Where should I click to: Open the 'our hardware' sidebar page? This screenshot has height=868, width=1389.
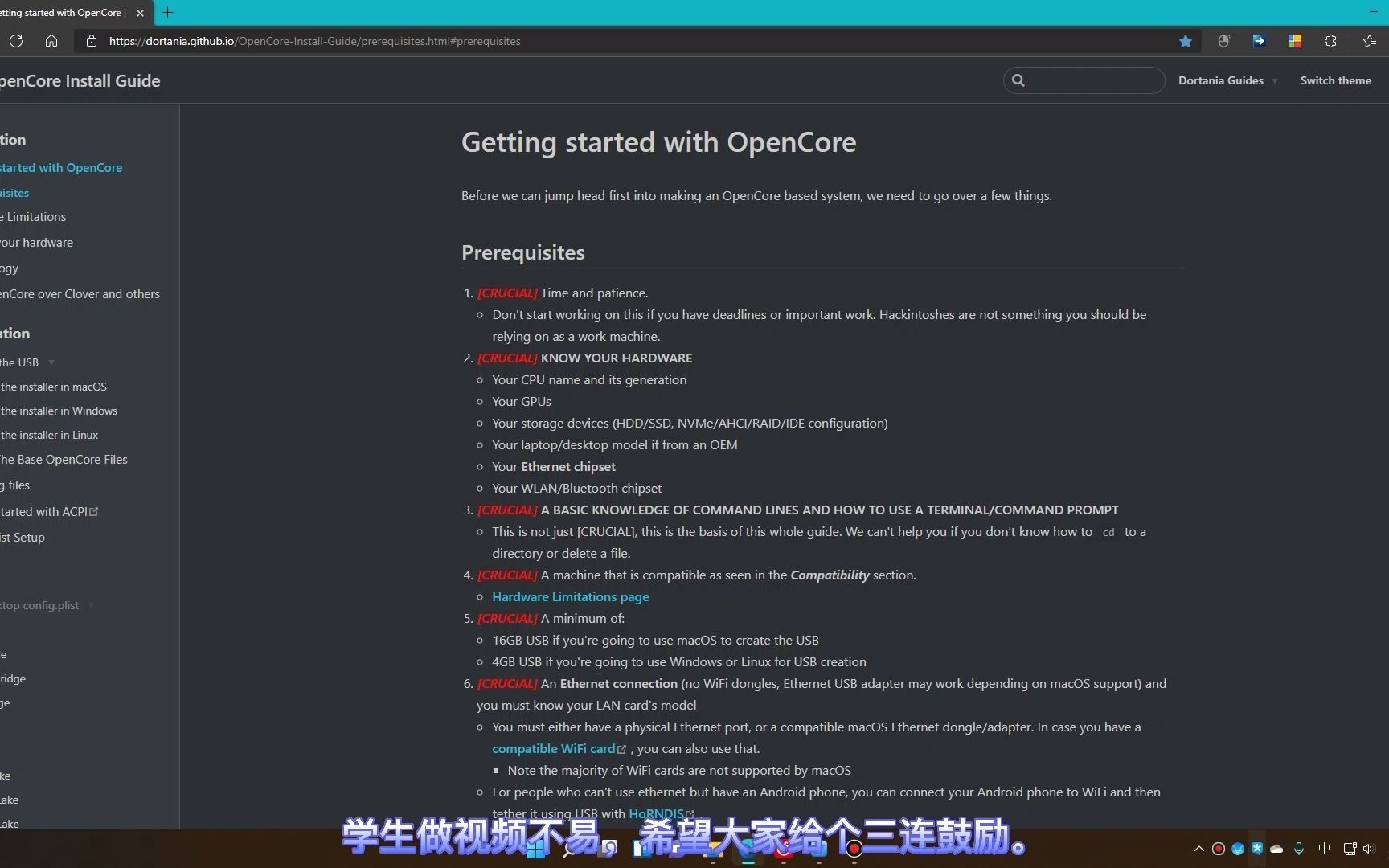tap(36, 243)
